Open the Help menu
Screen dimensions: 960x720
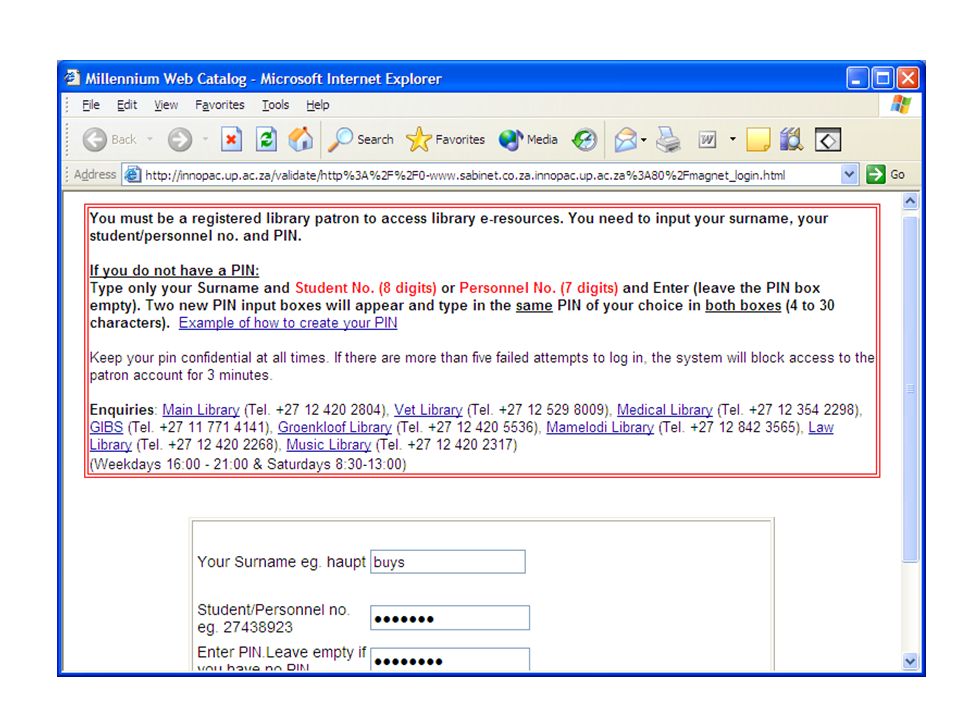click(x=318, y=105)
